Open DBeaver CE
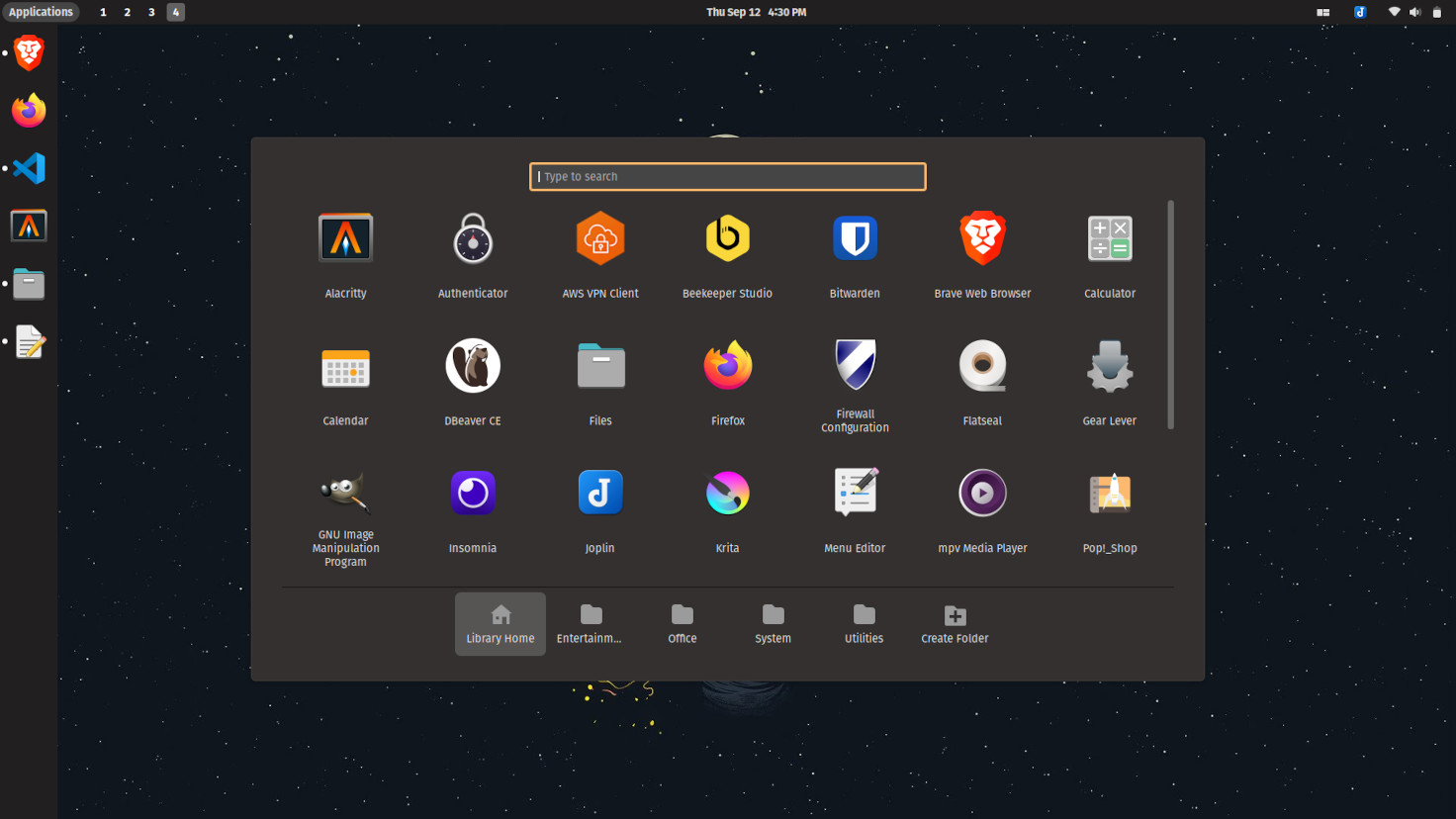The image size is (1456, 819). 473,366
